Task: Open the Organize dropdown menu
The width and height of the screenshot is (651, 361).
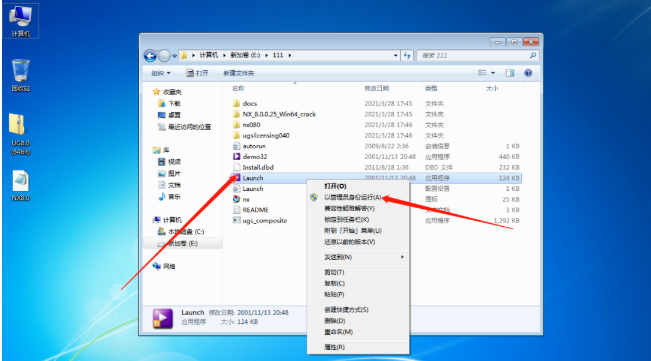Action: (161, 73)
